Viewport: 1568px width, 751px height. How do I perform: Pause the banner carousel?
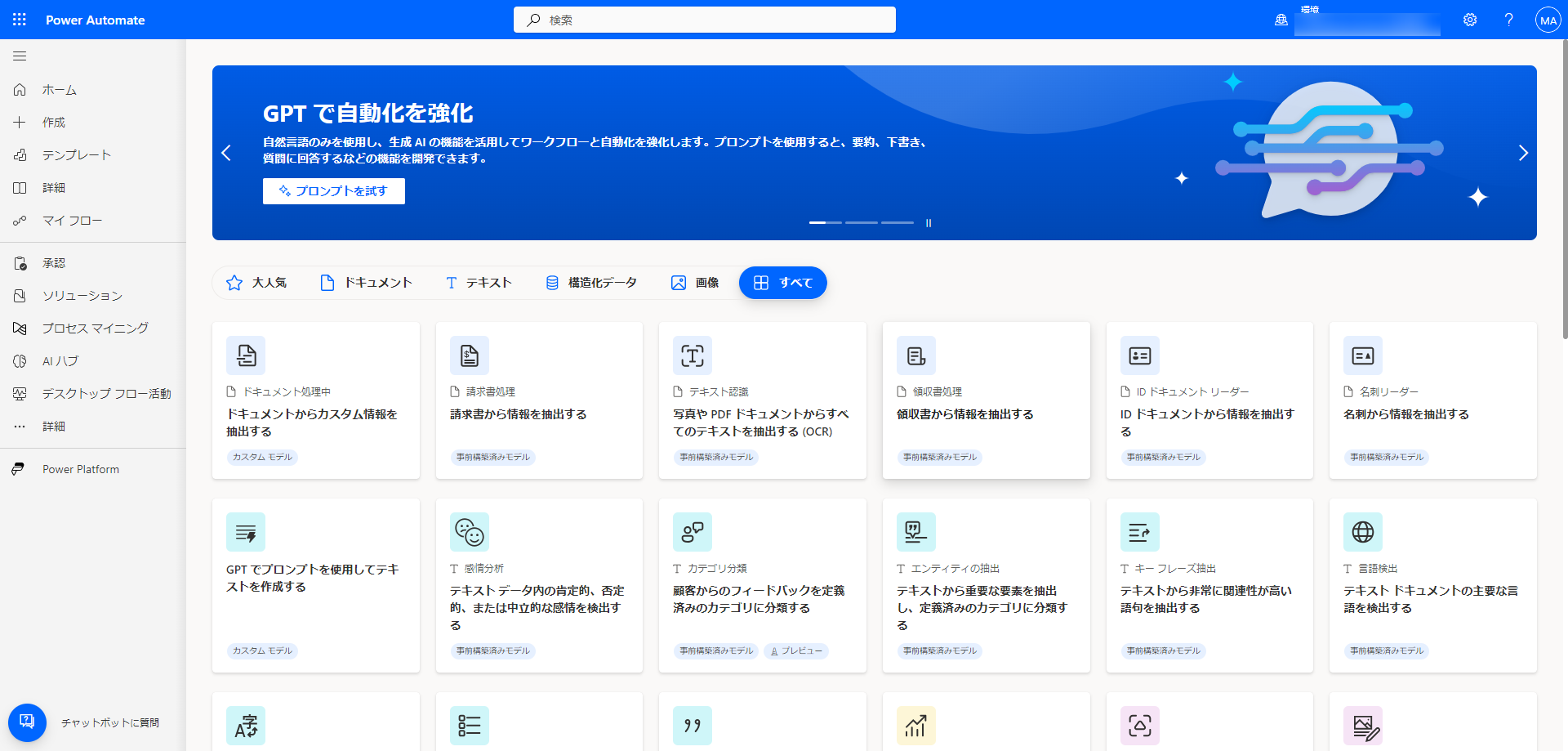pyautogui.click(x=929, y=222)
